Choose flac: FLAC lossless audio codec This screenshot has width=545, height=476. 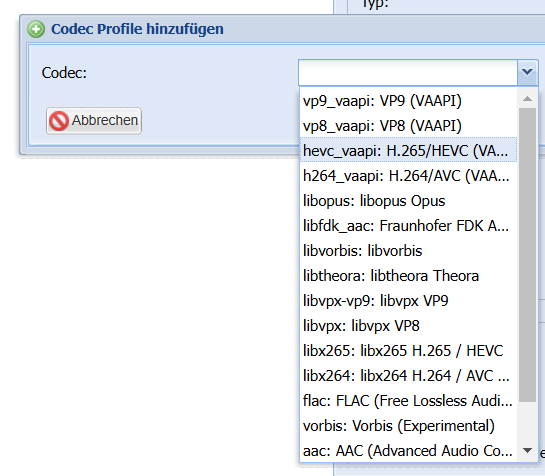click(408, 401)
